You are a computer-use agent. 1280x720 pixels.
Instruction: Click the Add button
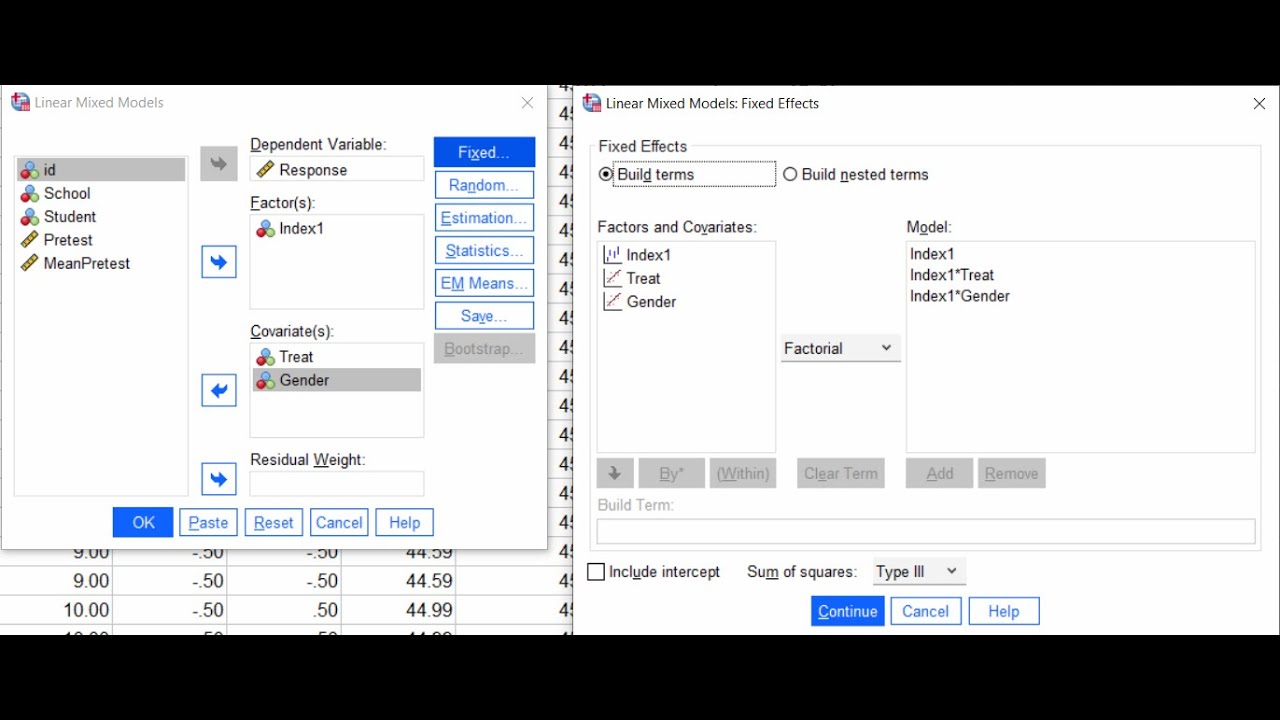point(940,473)
